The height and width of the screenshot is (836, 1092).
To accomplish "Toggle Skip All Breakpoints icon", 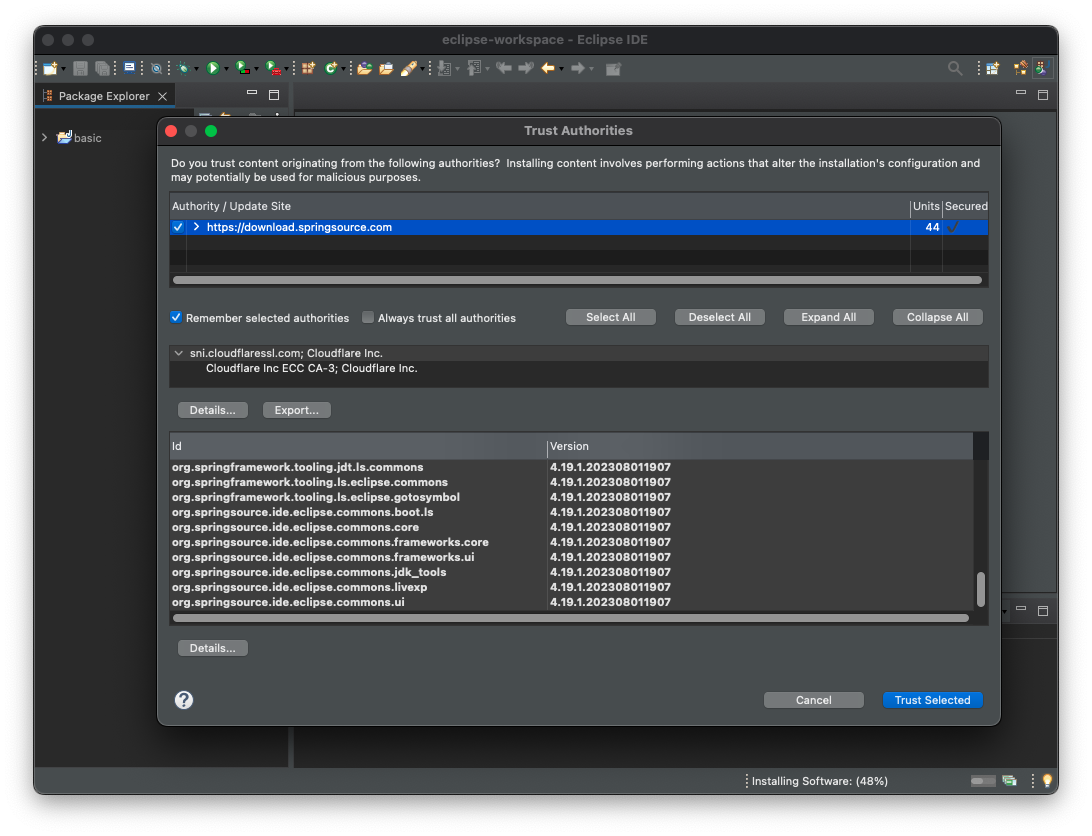I will 157,68.
